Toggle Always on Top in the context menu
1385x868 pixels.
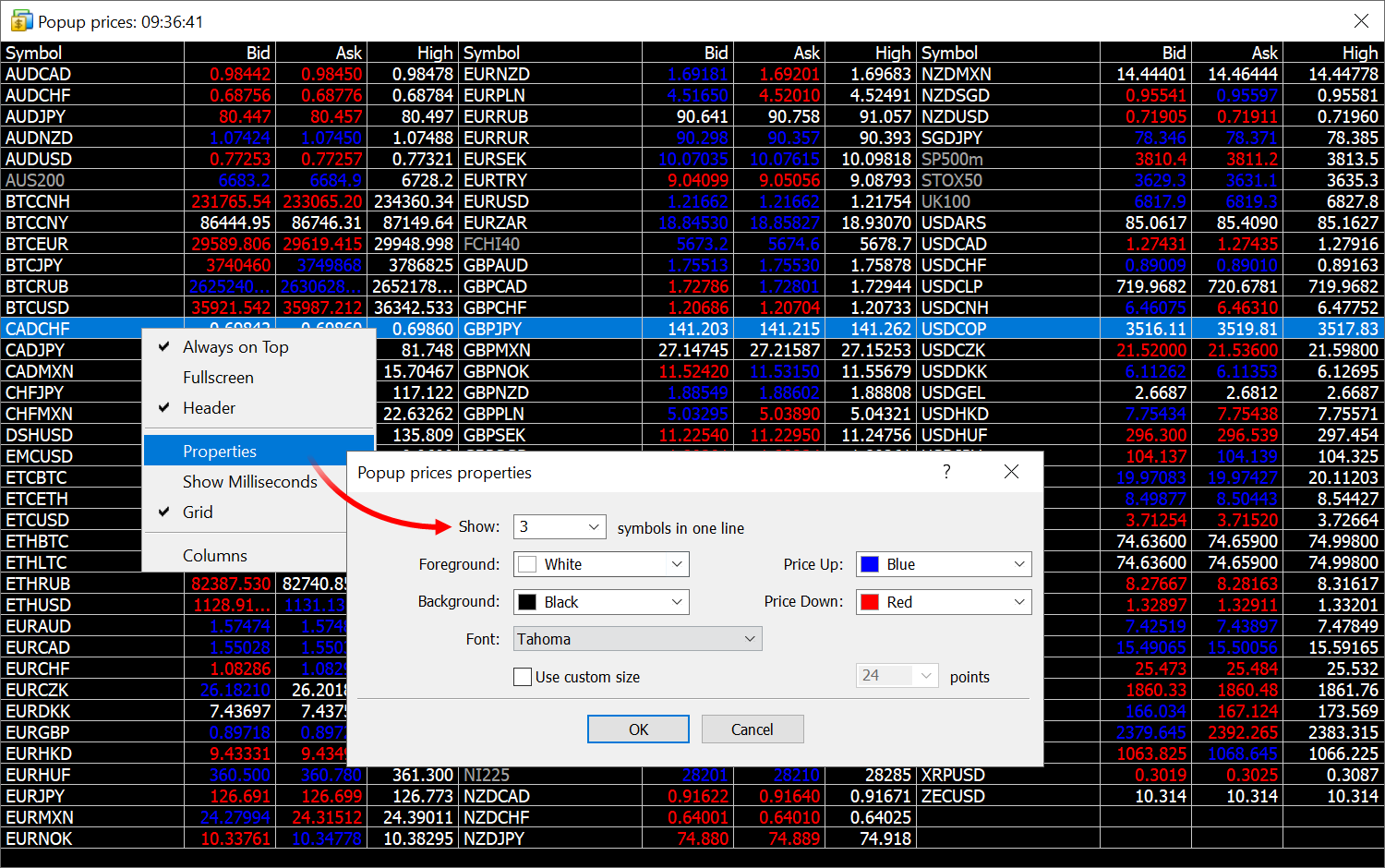235,346
